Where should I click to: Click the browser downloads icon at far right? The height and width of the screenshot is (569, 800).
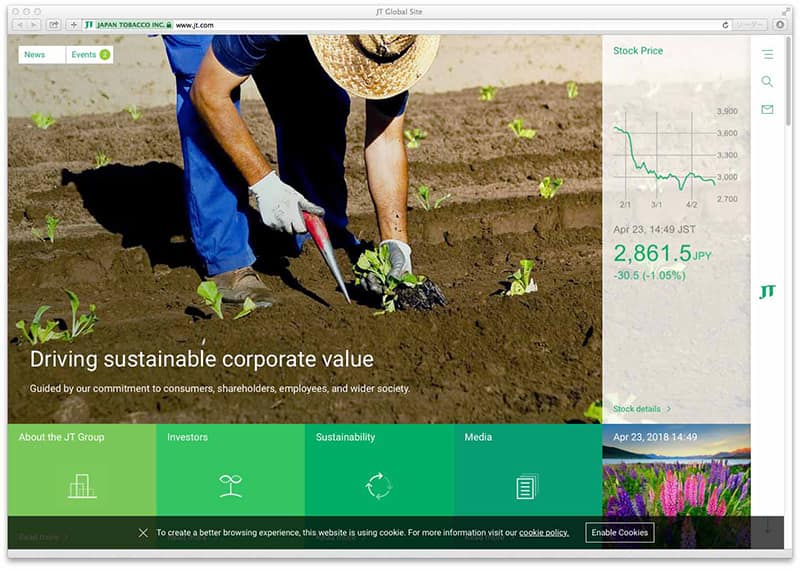[780, 24]
